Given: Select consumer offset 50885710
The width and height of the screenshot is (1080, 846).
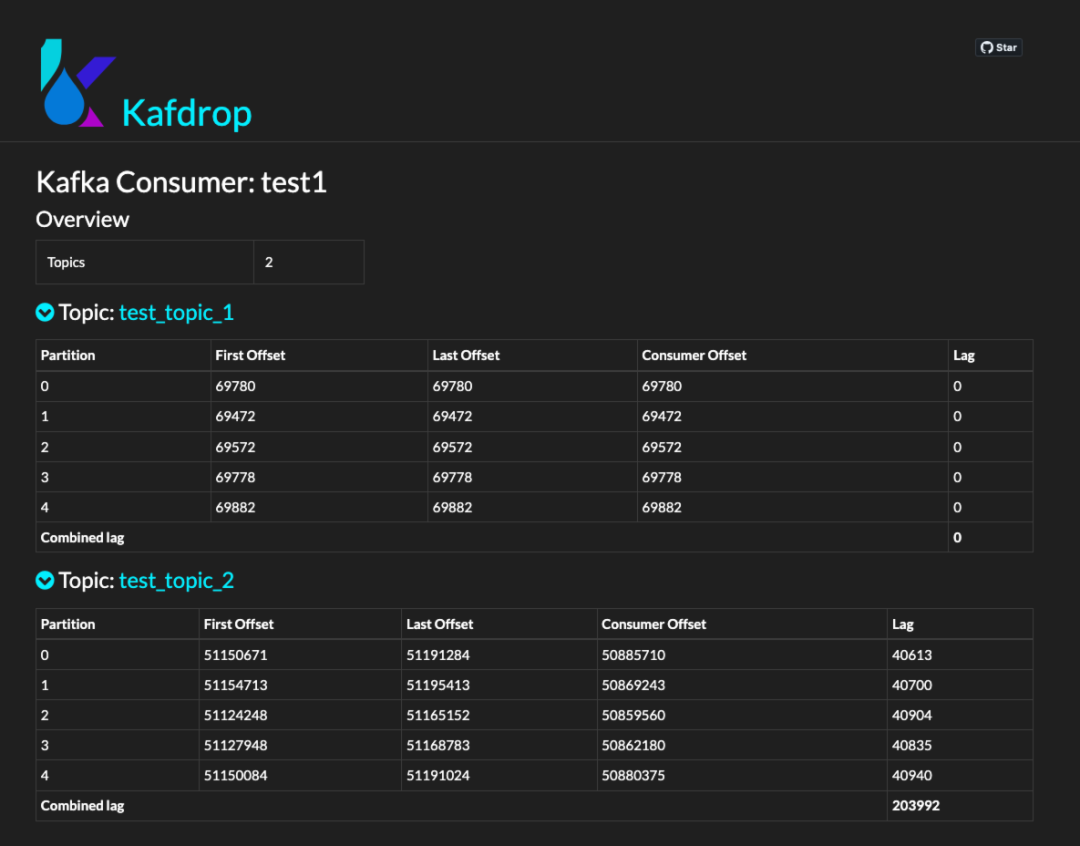Looking at the screenshot, I should click(x=634, y=655).
